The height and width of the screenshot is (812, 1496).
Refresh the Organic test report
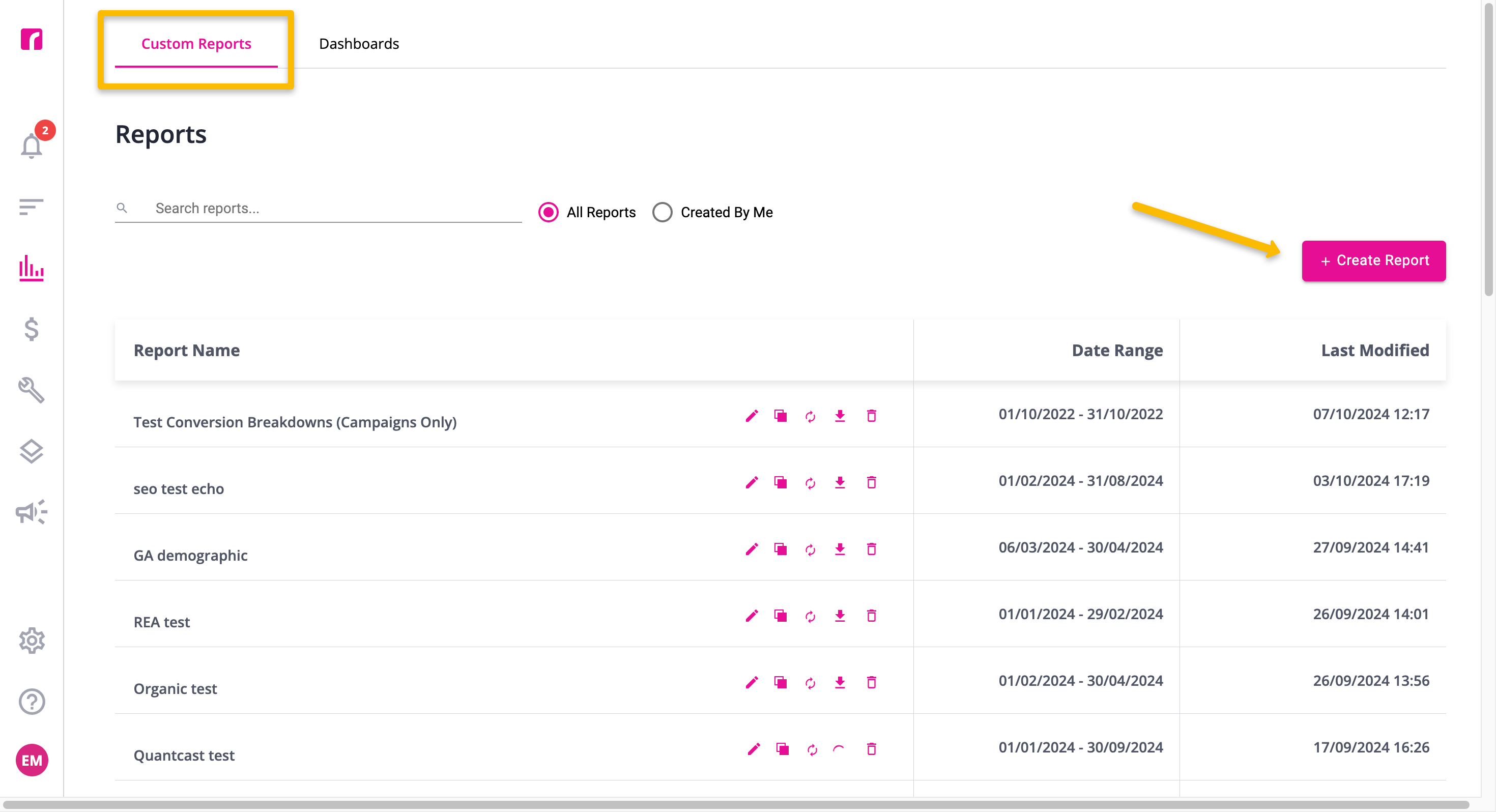pyautogui.click(x=810, y=683)
